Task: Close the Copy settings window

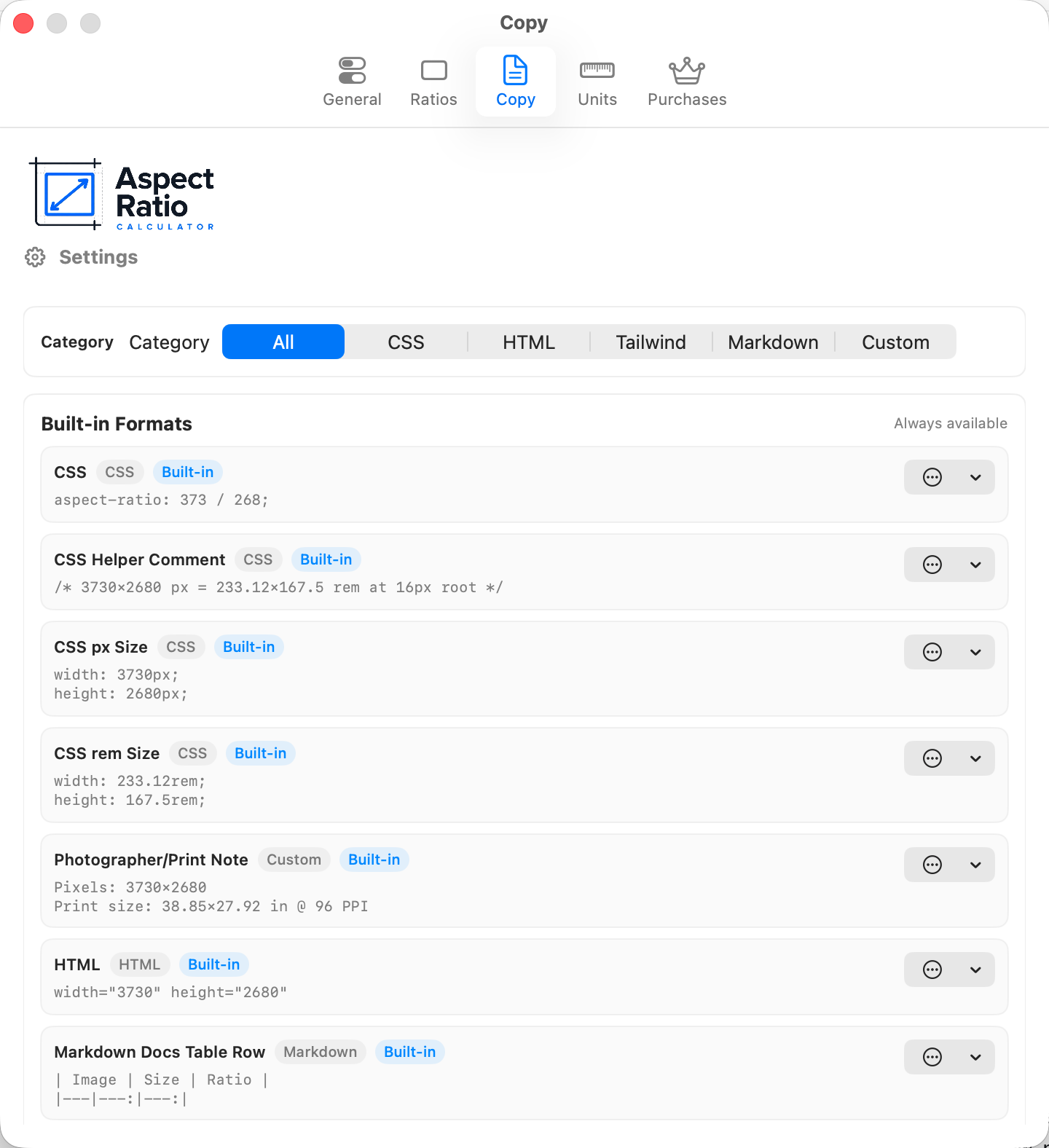Action: pyautogui.click(x=23, y=23)
